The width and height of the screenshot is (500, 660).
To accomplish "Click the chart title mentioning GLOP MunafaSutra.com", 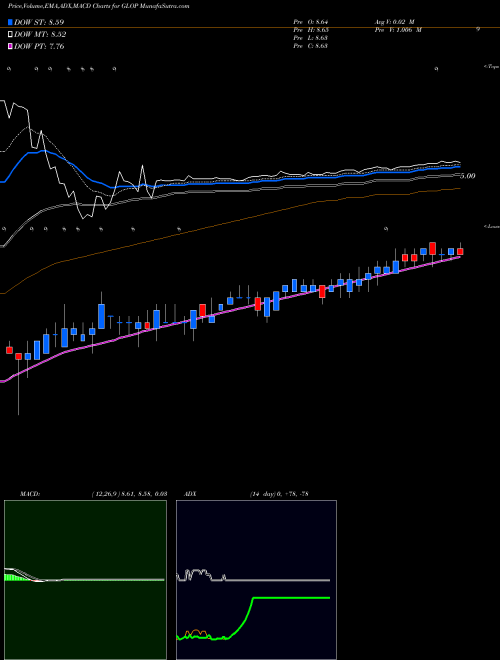I will click(x=98, y=6).
